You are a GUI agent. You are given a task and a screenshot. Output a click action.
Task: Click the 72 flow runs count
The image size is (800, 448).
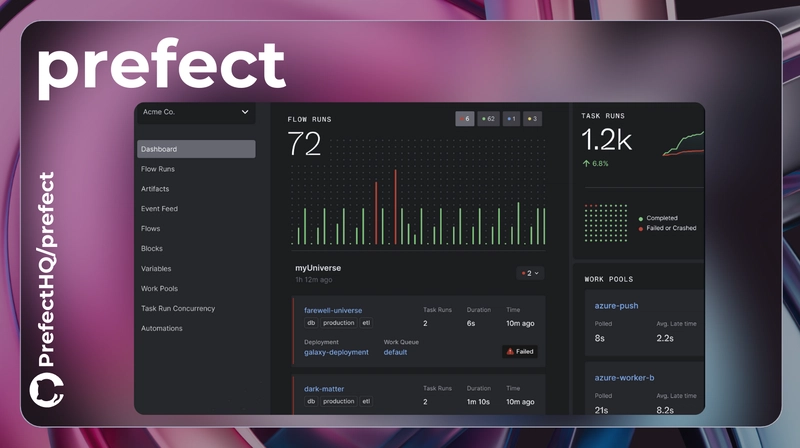[x=304, y=144]
